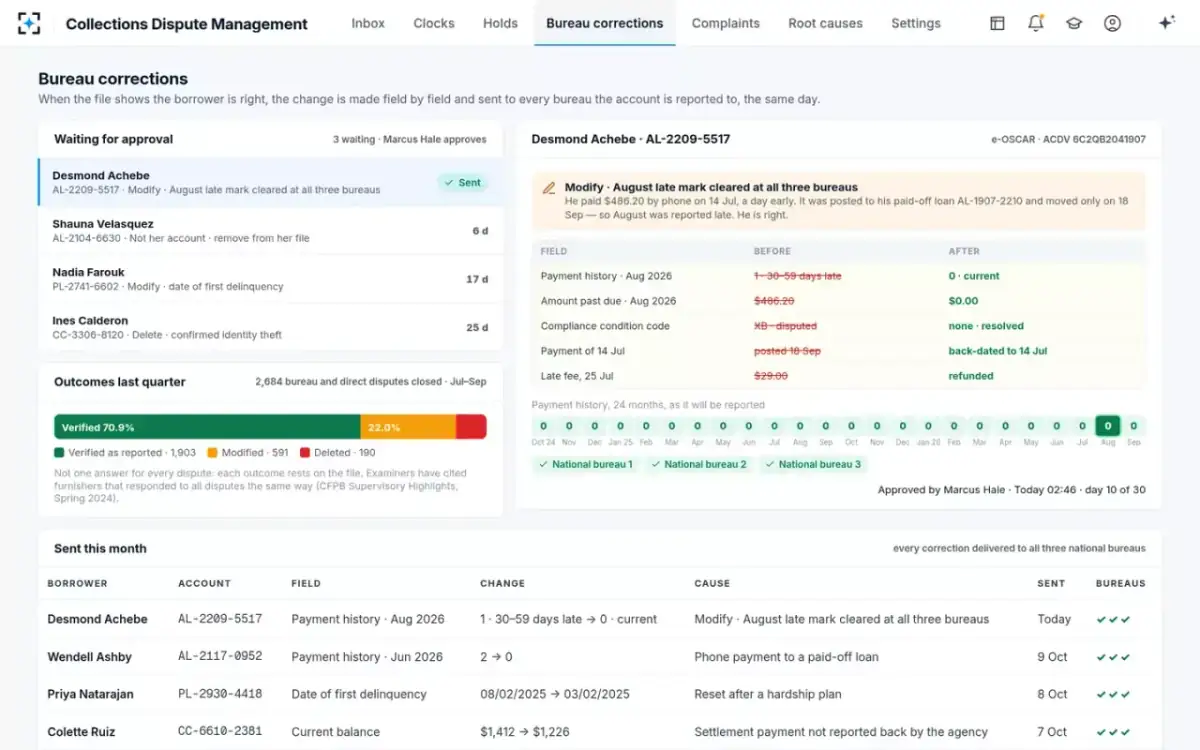The width and height of the screenshot is (1200, 750).
Task: Select Ines Calderon's pending correction
Action: coord(270,327)
